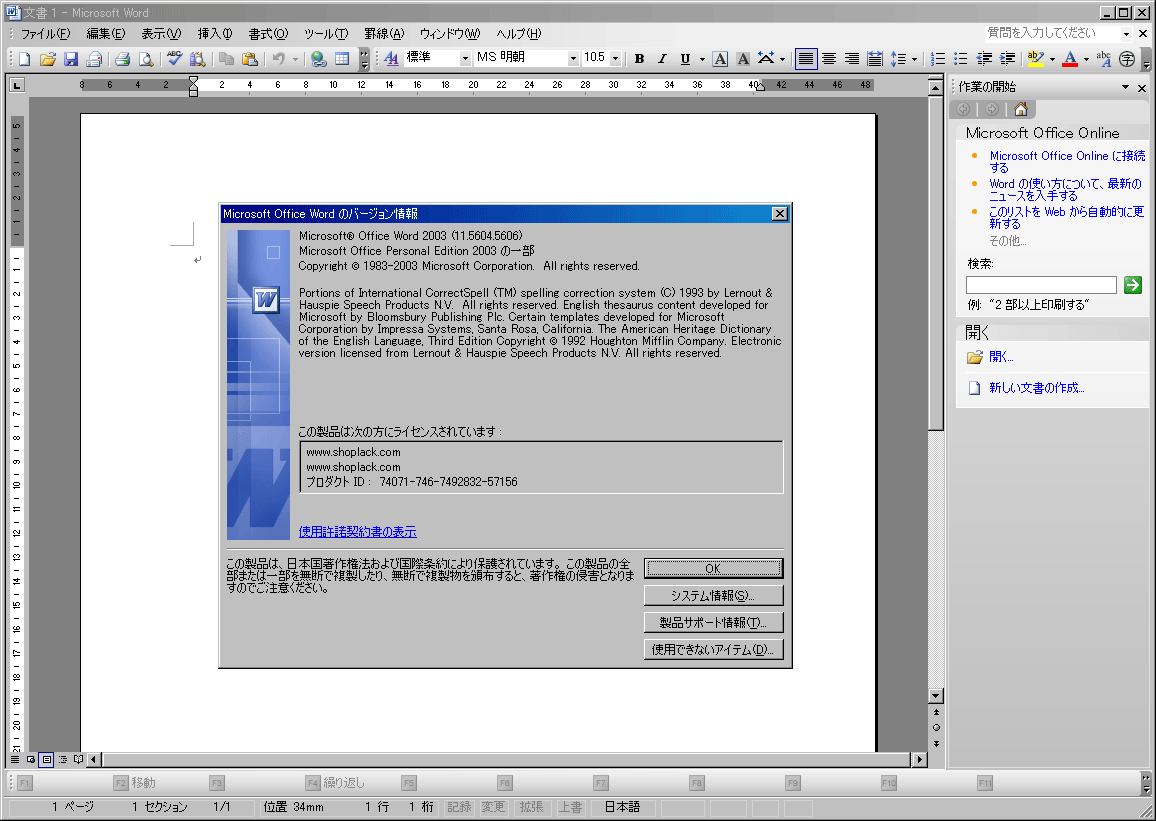Click the distributed alignment icon

(x=874, y=59)
